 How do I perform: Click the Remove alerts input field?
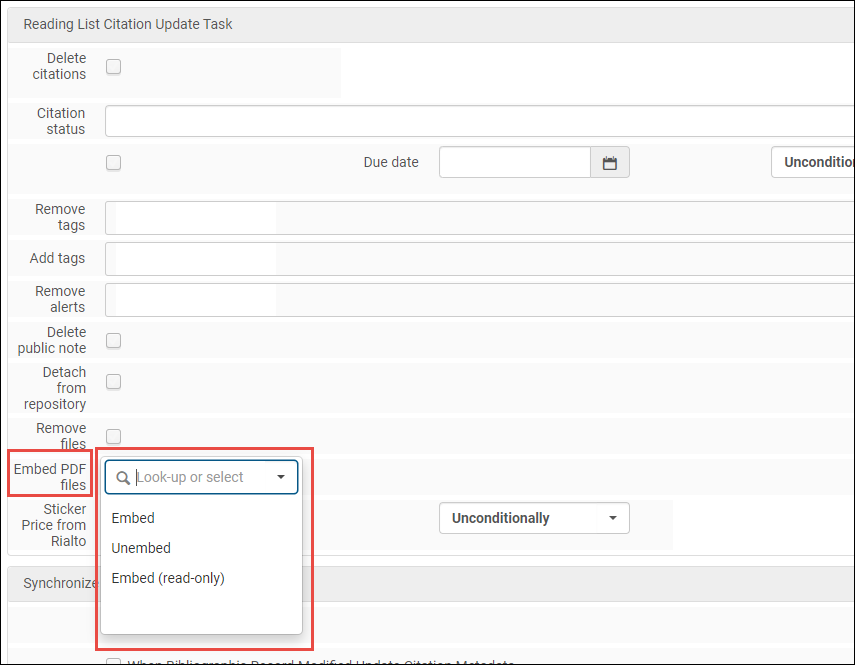(x=480, y=299)
